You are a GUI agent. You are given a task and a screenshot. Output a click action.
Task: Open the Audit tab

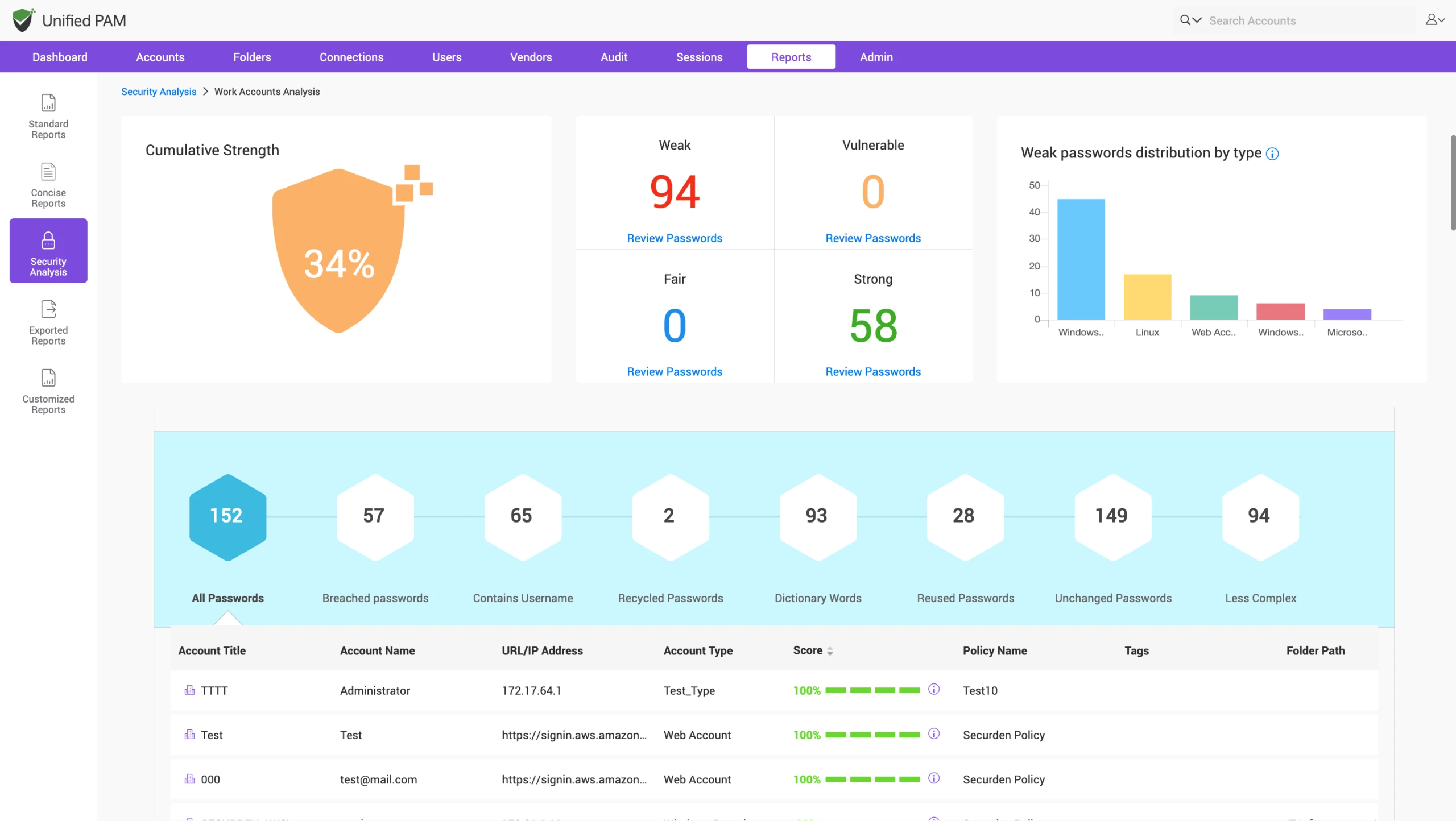pyautogui.click(x=614, y=57)
